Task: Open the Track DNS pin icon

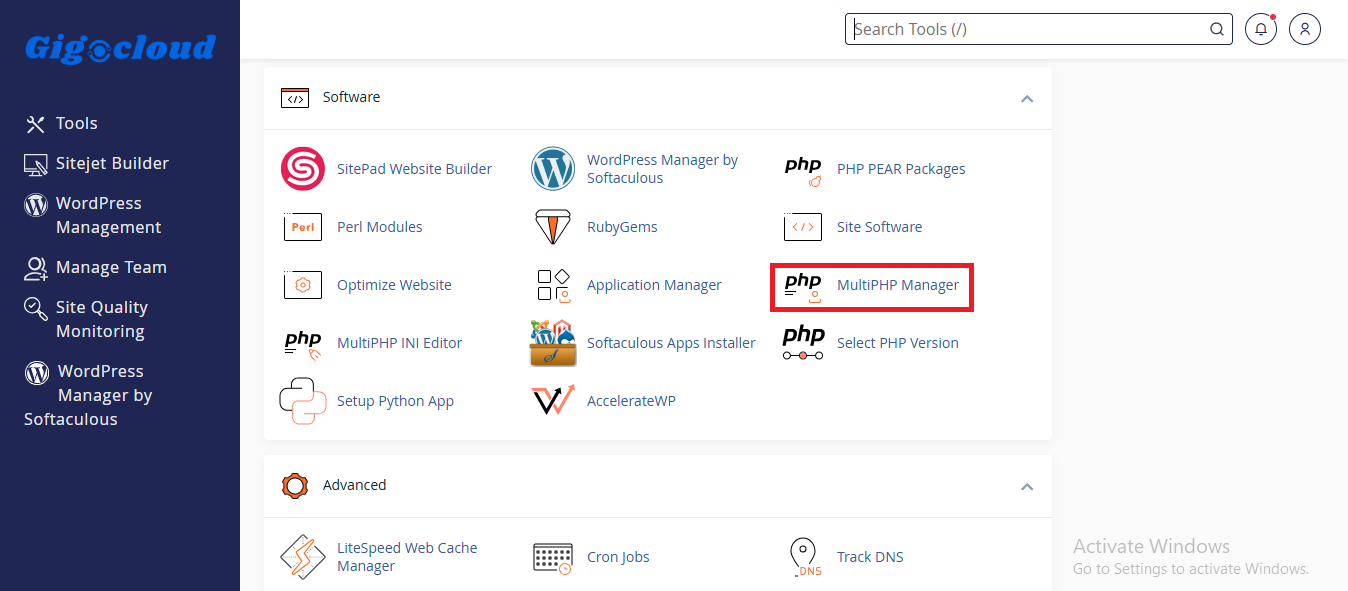Action: tap(804, 558)
